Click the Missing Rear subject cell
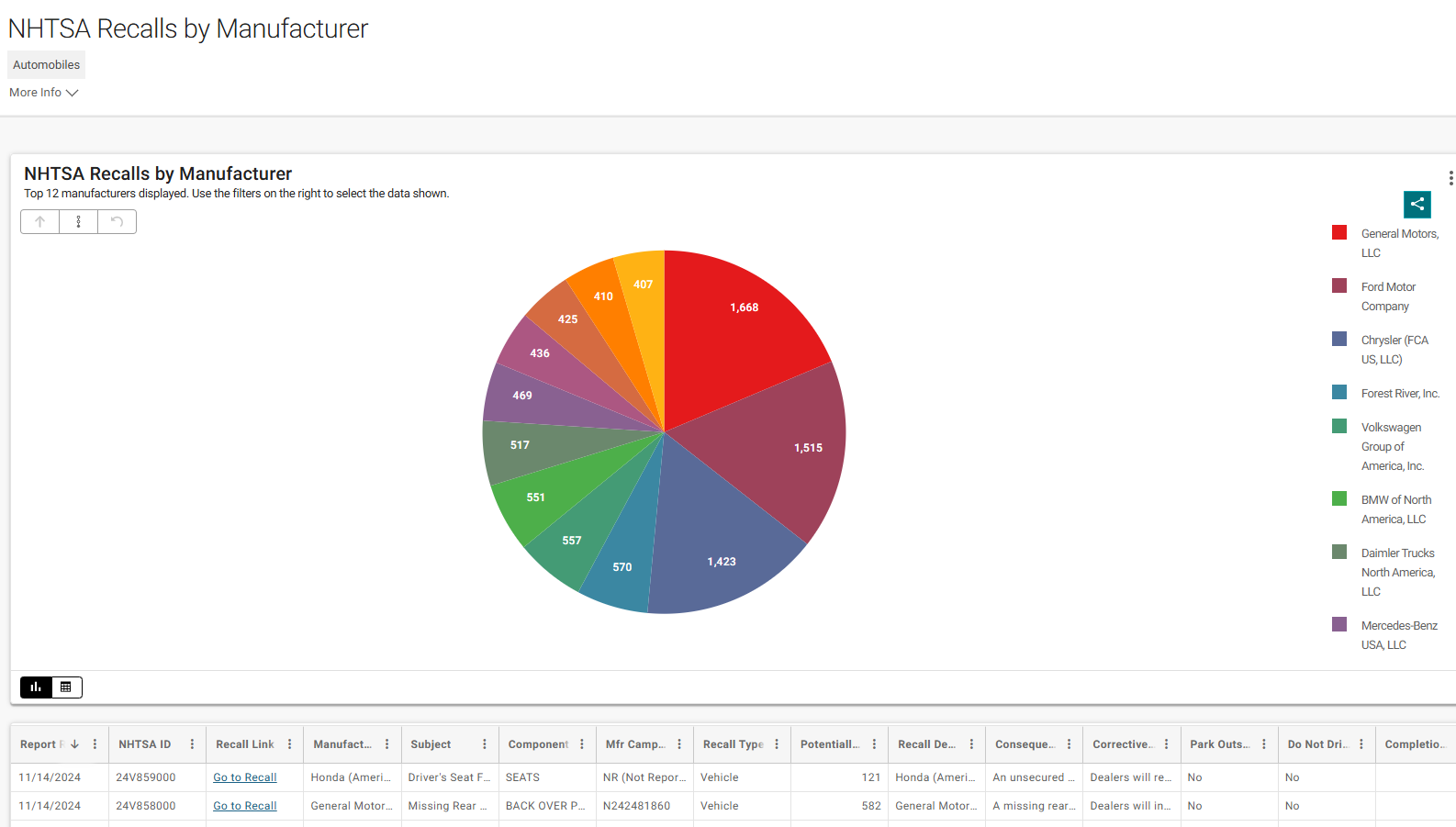This screenshot has height=827, width=1456. [x=448, y=806]
